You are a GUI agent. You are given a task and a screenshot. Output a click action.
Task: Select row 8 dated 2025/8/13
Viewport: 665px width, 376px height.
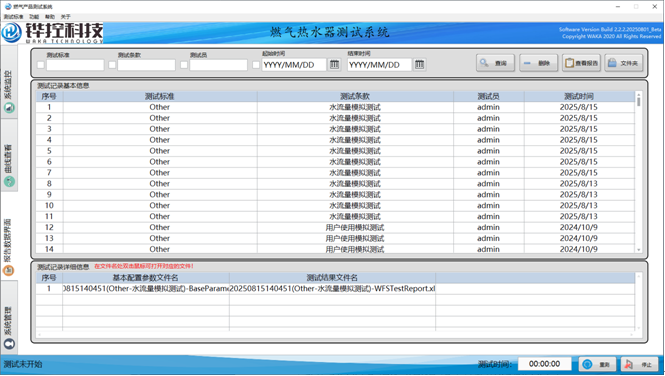pyautogui.click(x=335, y=184)
